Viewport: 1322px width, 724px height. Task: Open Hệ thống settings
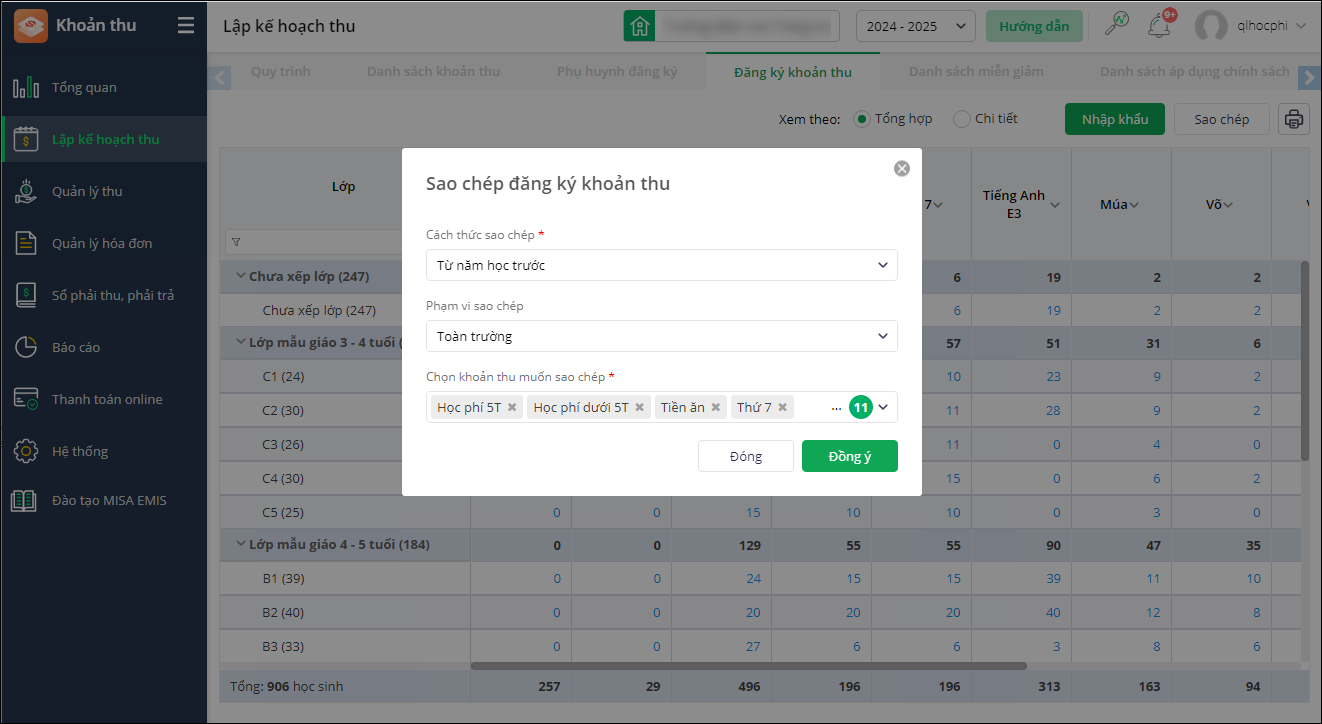click(80, 451)
